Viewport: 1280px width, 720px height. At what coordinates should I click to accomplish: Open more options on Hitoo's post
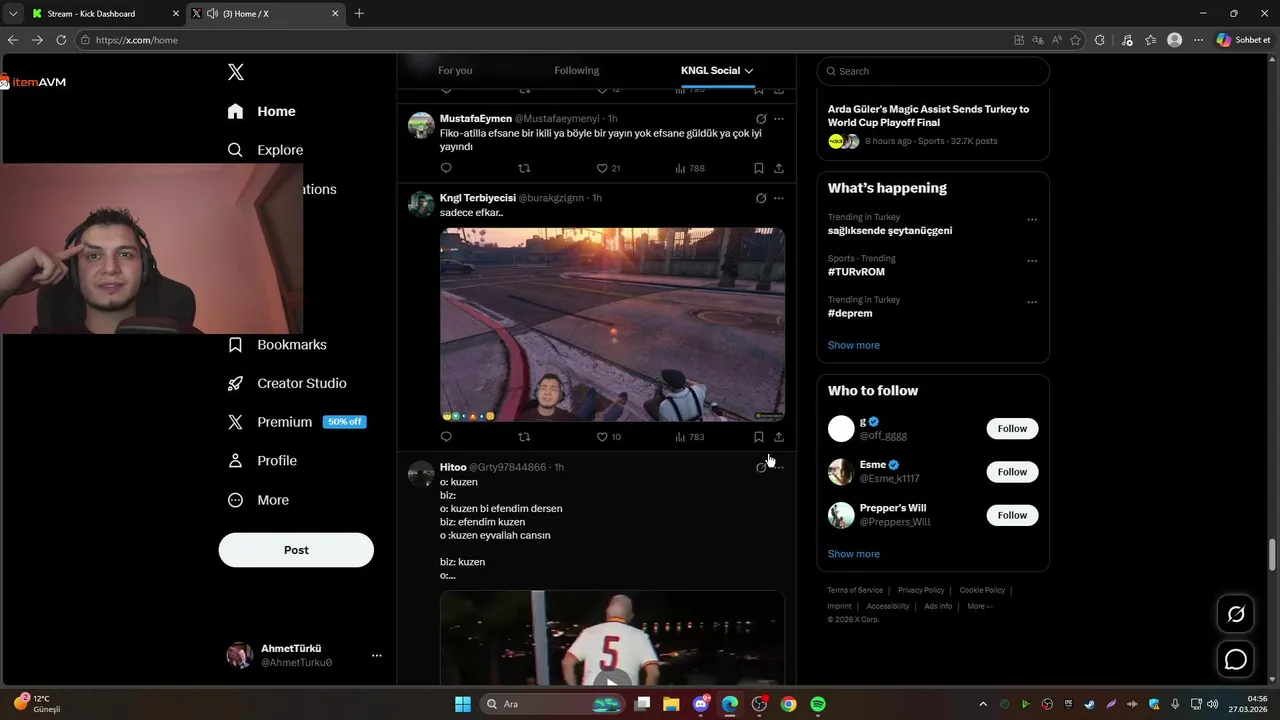click(x=779, y=467)
